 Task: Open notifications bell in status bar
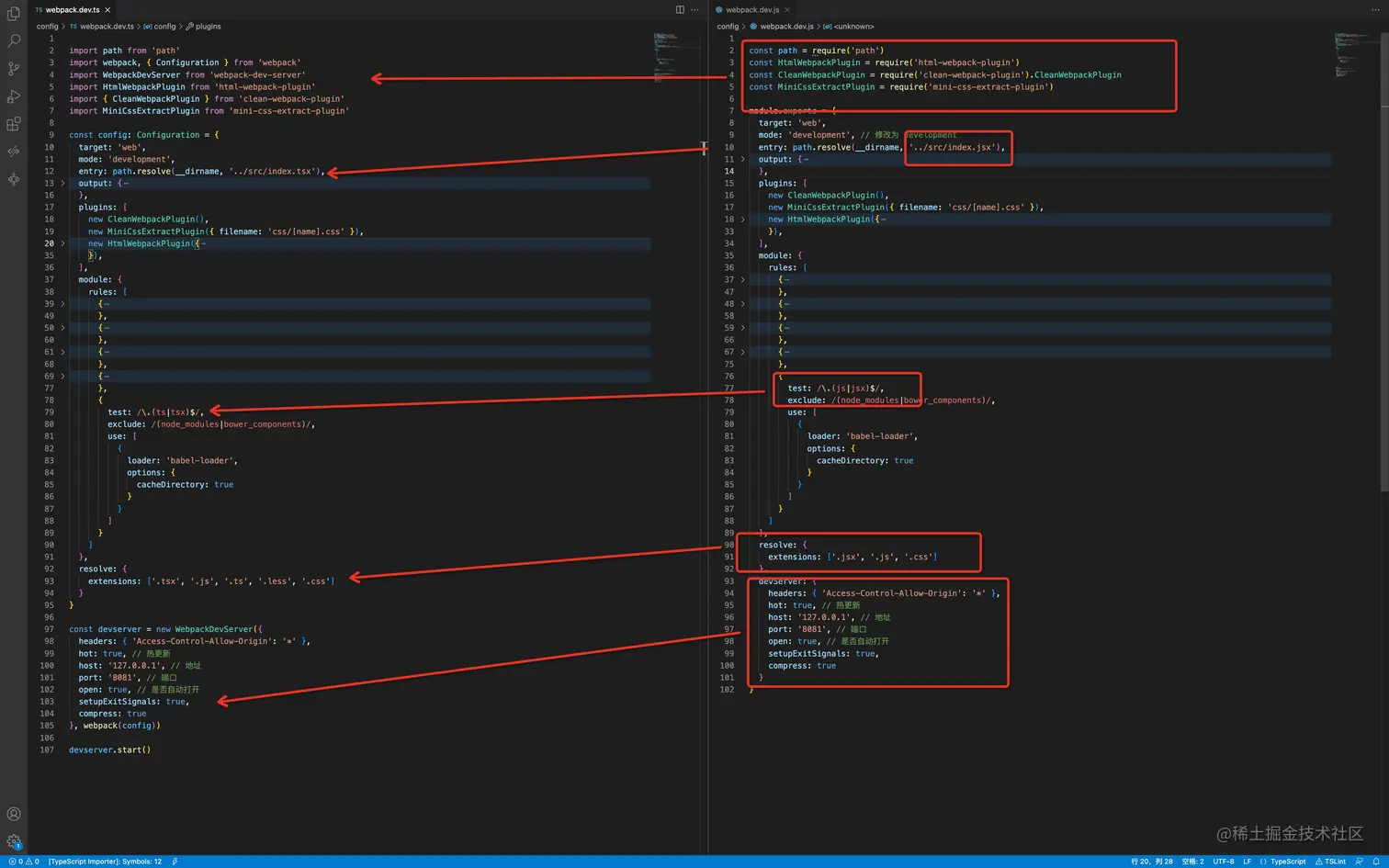click(x=1376, y=862)
